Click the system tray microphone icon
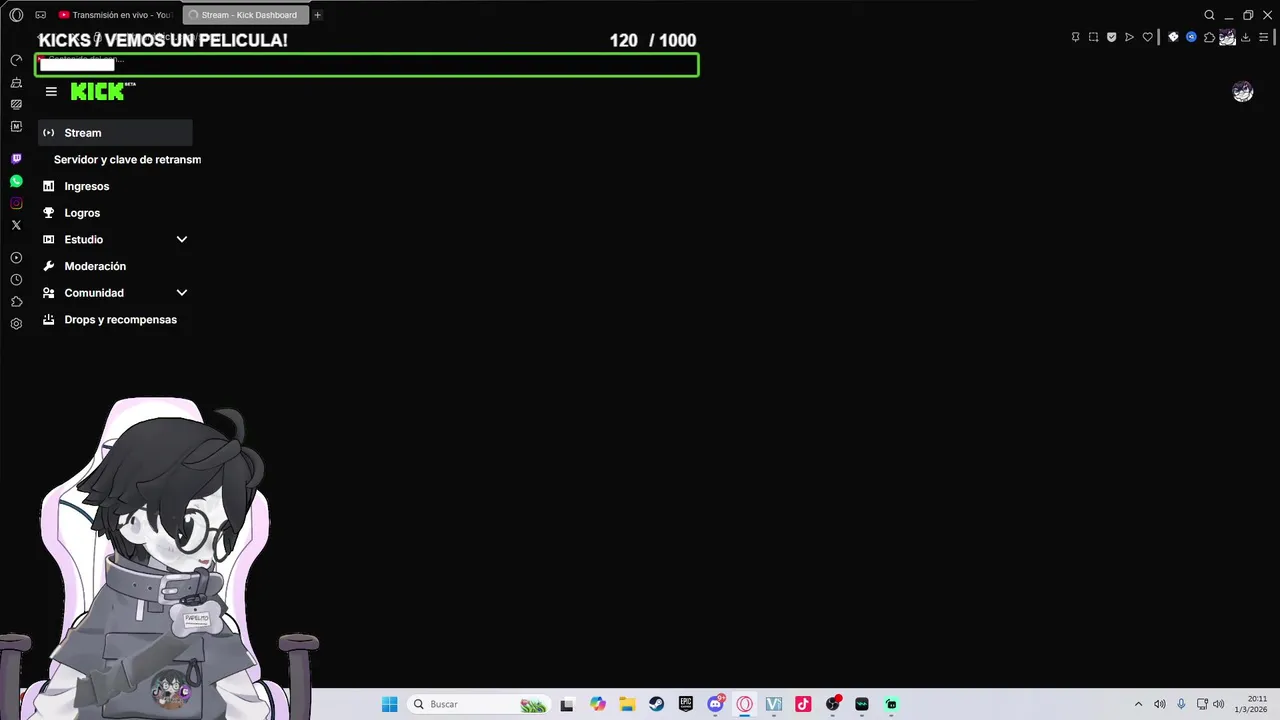The width and height of the screenshot is (1280, 720). pyautogui.click(x=1181, y=704)
